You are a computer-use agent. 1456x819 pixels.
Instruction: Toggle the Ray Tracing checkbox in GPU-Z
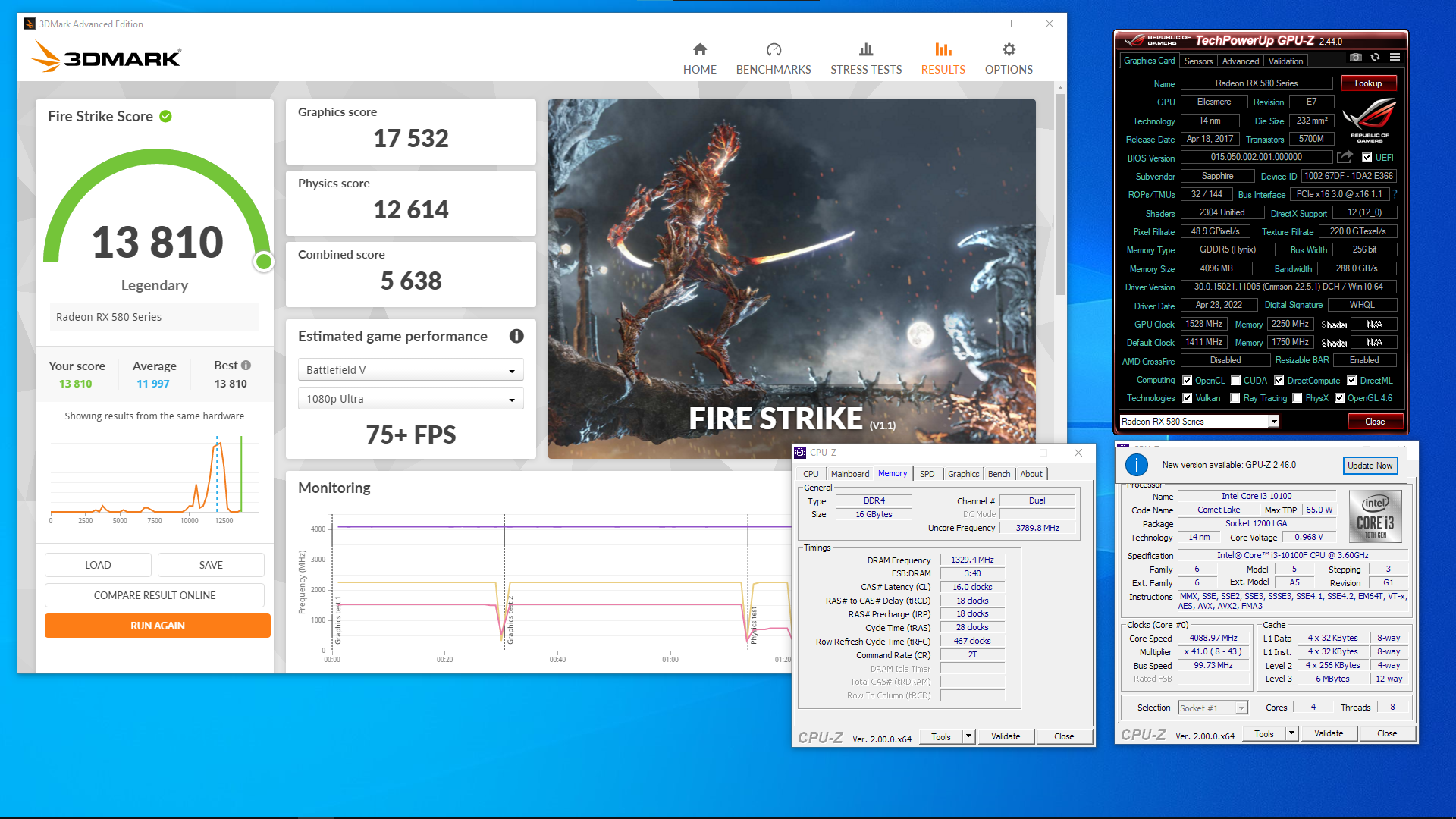point(1235,398)
